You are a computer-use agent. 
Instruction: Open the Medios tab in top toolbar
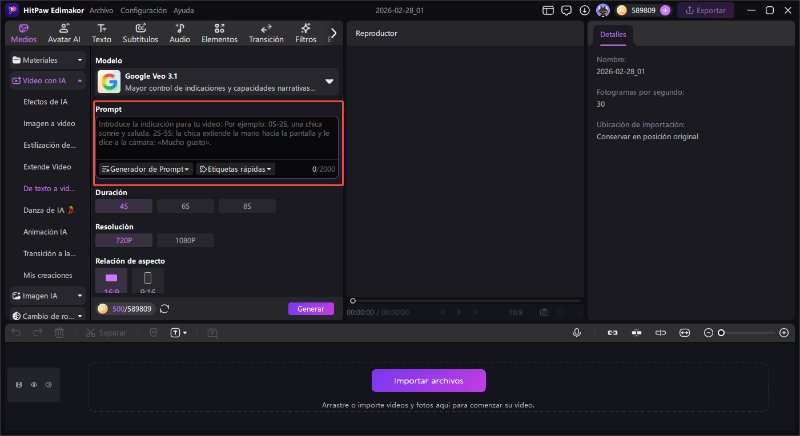coord(23,33)
